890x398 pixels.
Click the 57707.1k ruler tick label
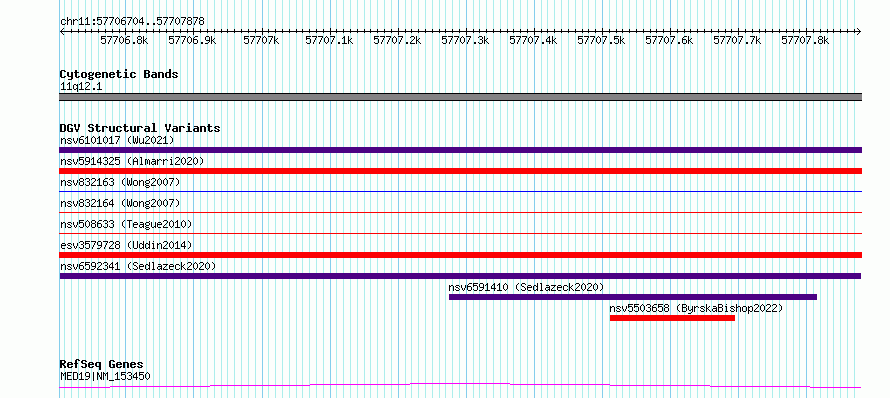tap(329, 40)
